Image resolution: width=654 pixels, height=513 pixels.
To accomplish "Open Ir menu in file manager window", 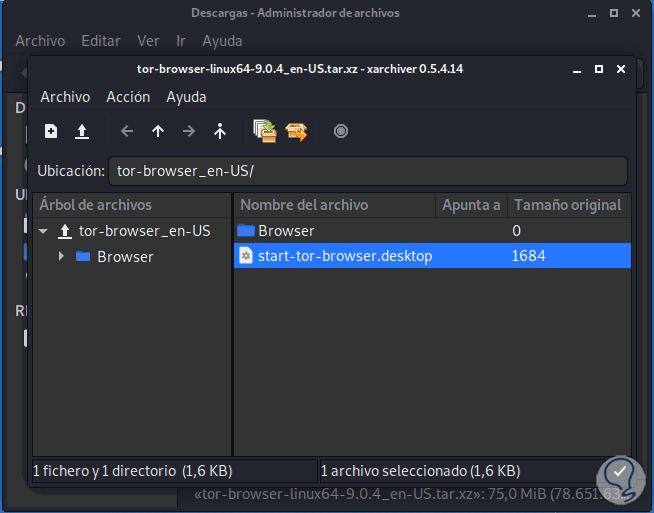I will [x=181, y=41].
